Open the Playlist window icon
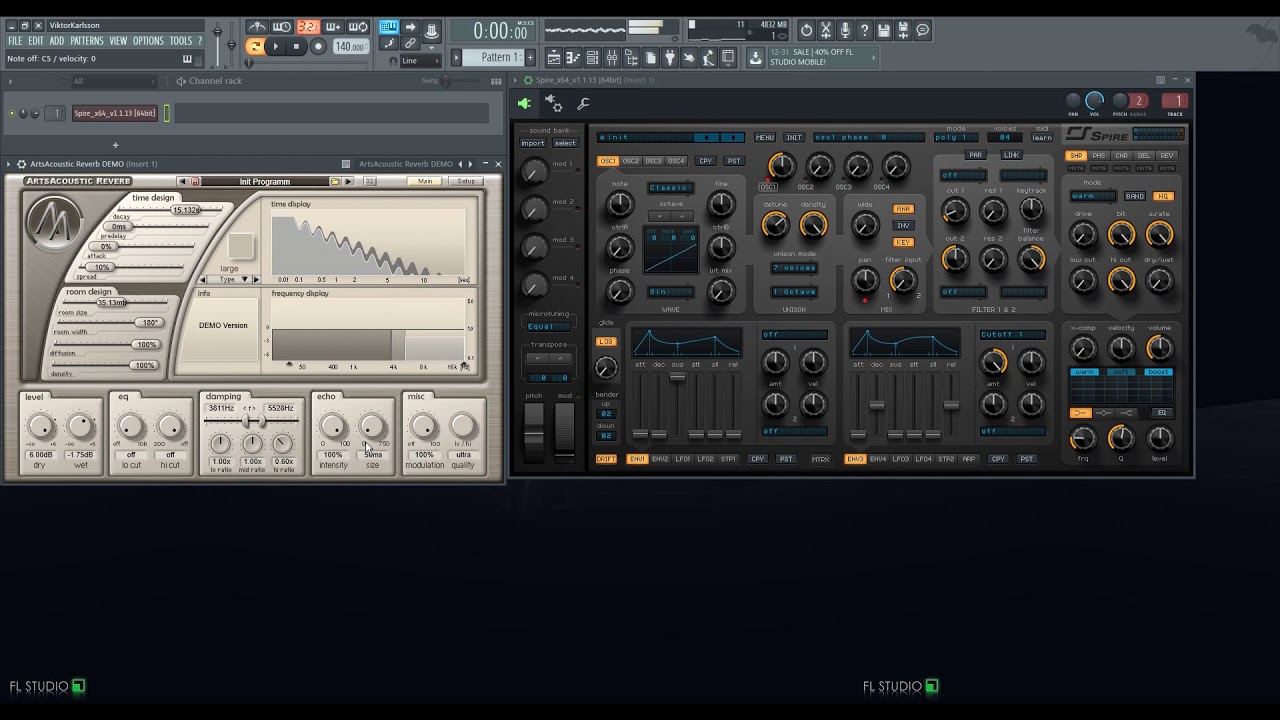Screen dimensions: 1280x720 click(x=553, y=58)
